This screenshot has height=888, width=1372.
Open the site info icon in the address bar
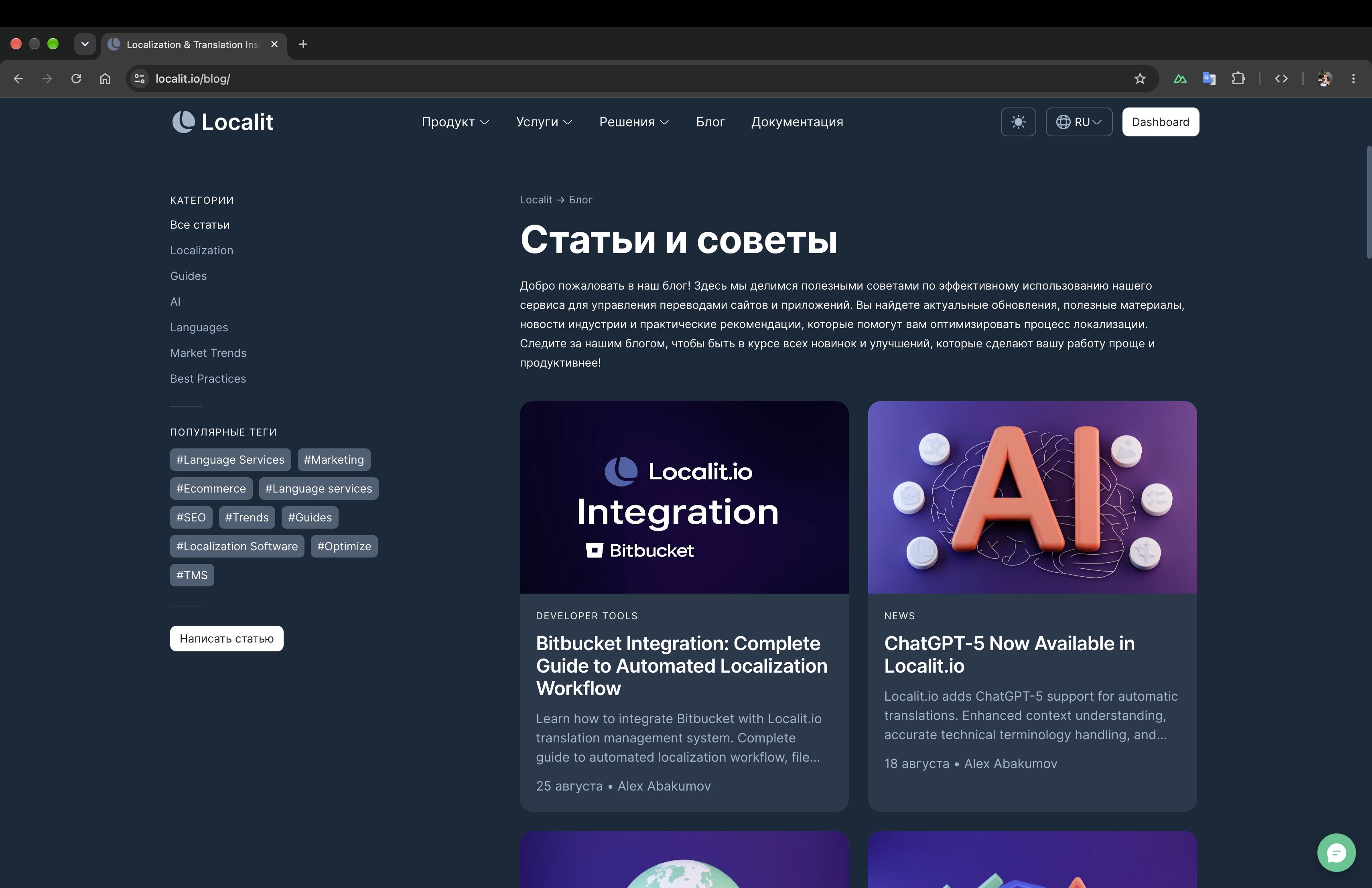click(140, 78)
